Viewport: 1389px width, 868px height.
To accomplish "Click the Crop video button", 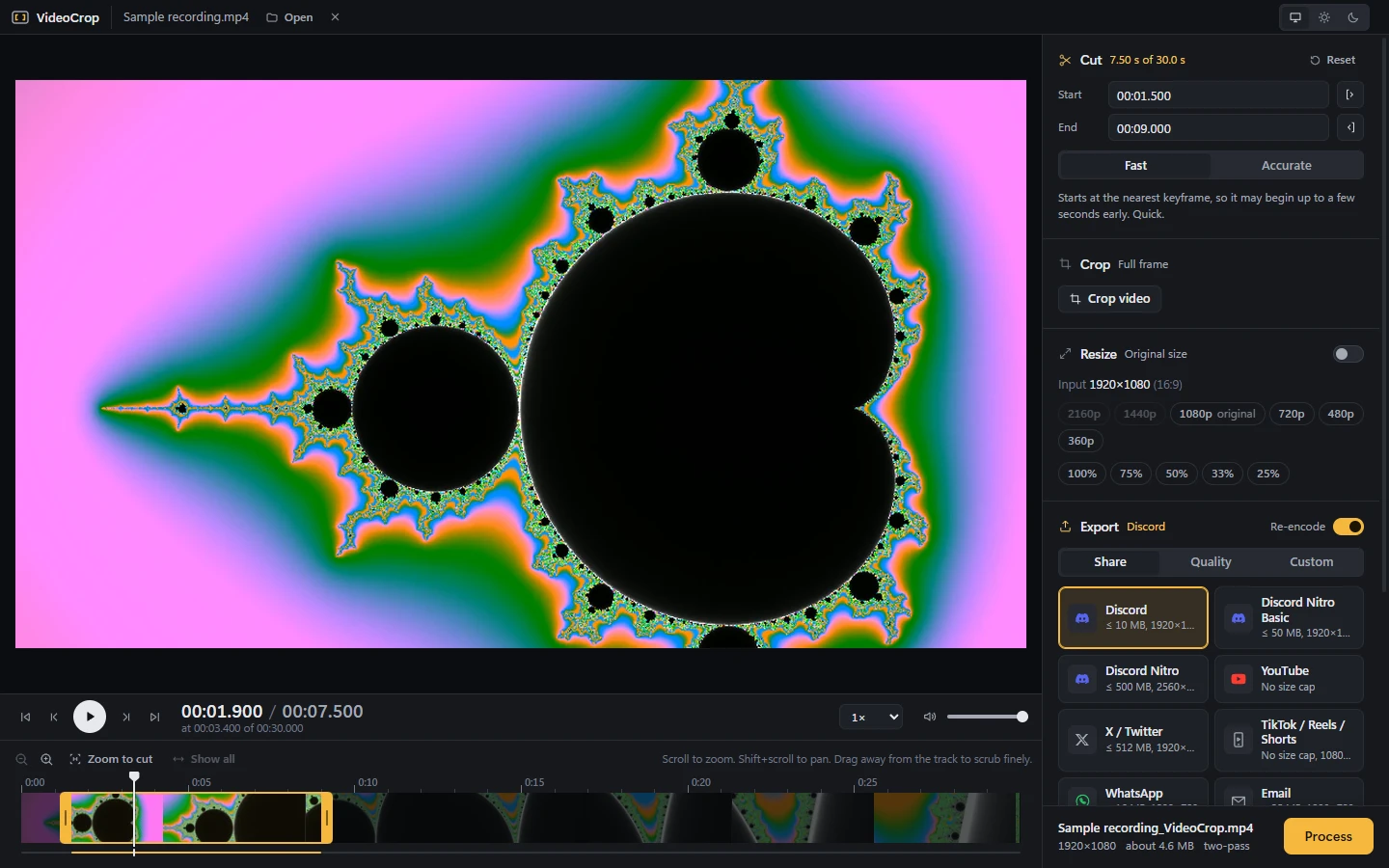I will [x=1109, y=299].
